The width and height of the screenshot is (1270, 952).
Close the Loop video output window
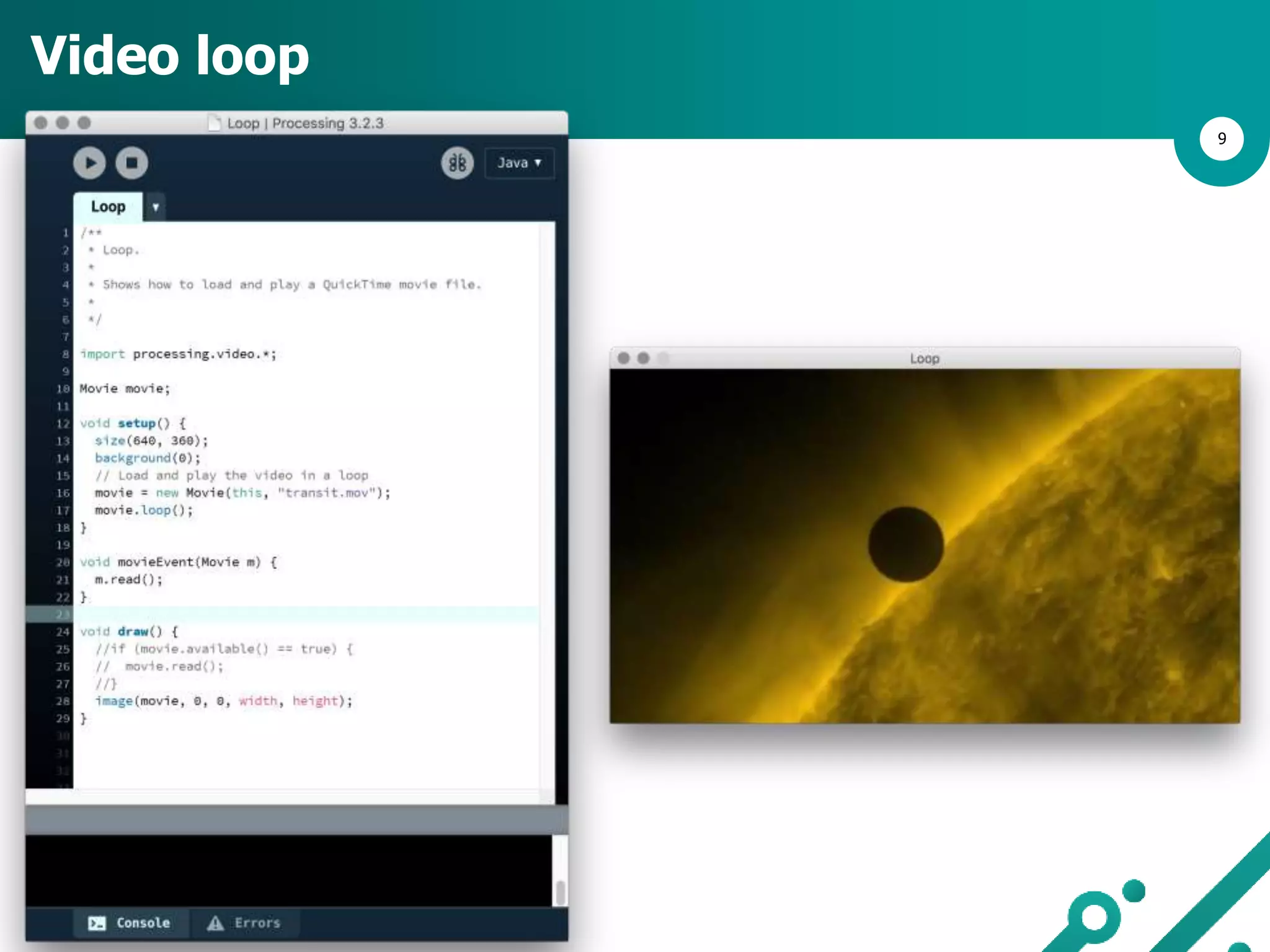[624, 358]
